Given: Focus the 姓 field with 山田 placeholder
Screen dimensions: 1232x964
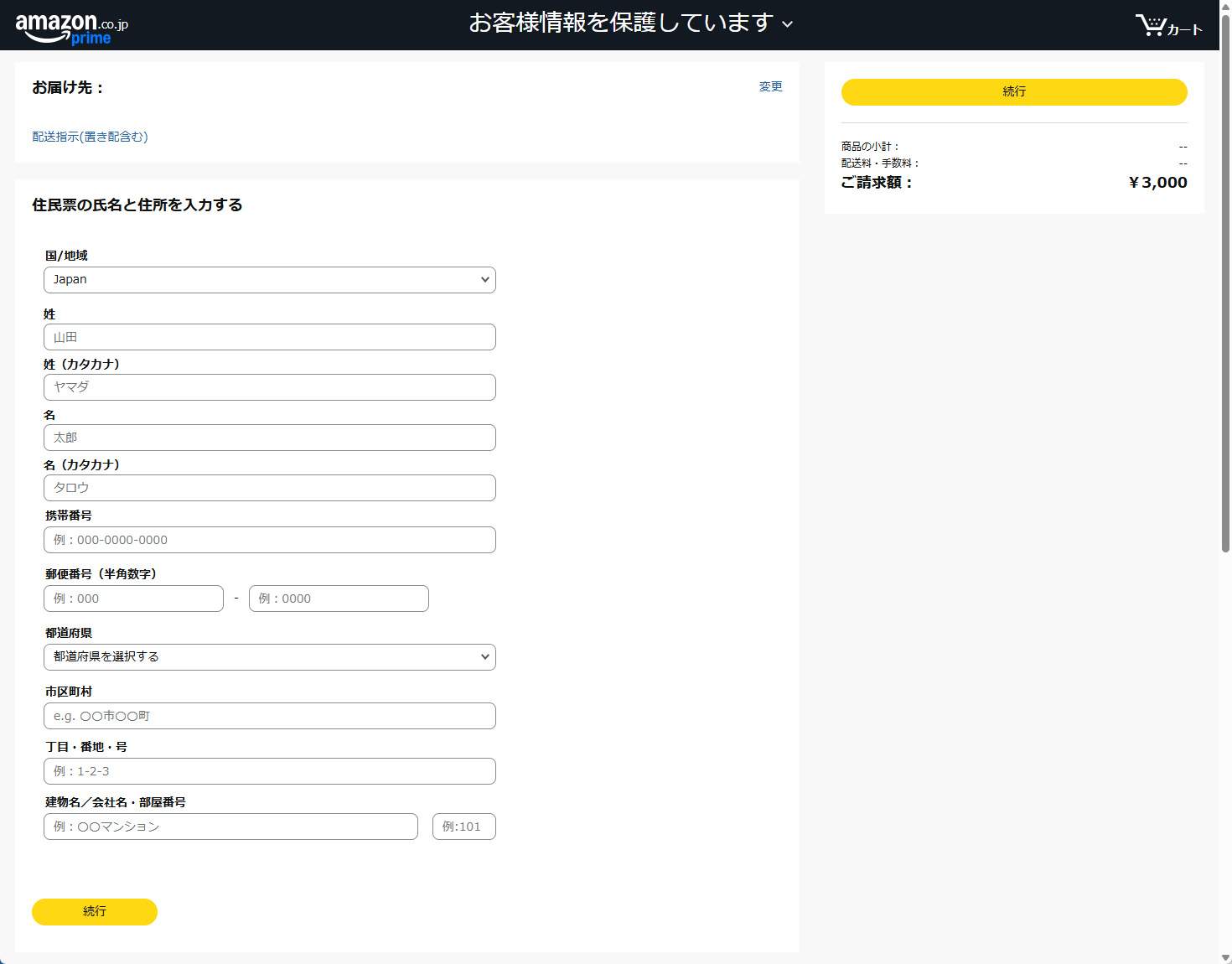Looking at the screenshot, I should 270,337.
